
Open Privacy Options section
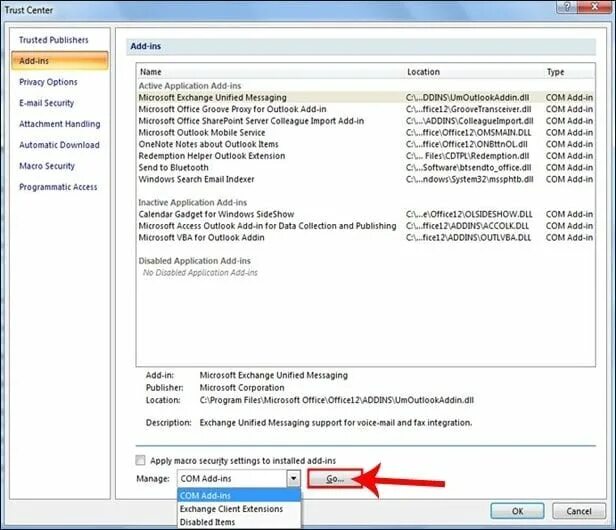(x=48, y=82)
